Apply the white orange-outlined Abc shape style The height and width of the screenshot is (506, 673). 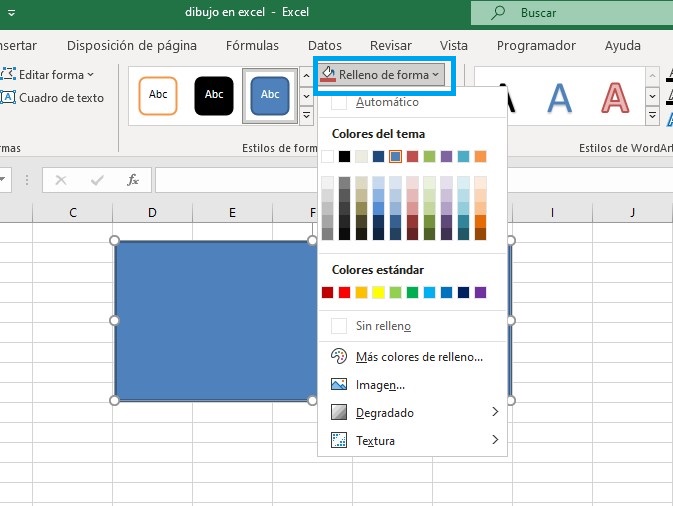point(158,95)
